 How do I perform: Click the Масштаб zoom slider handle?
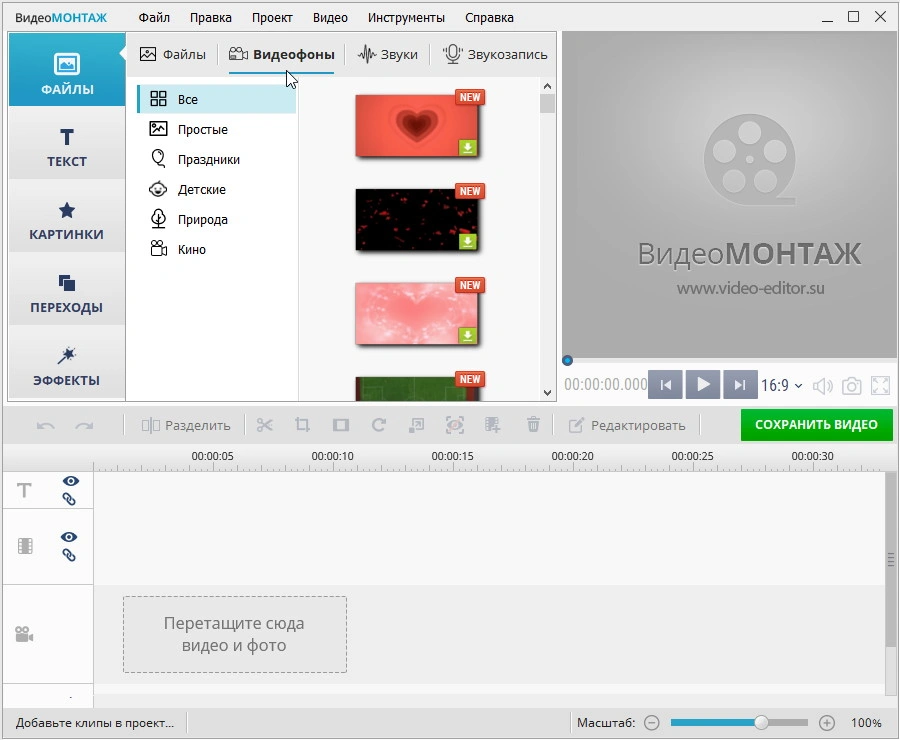(x=761, y=722)
